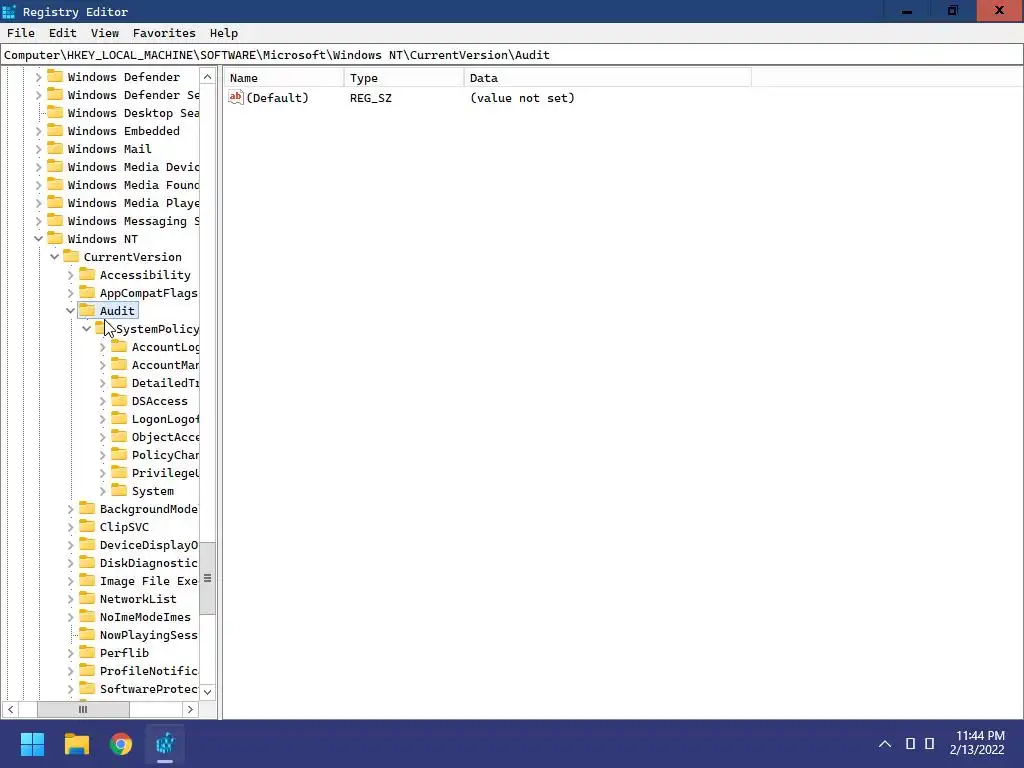Select the LogonLogof... key in the tree
1024x768 pixels.
[165, 419]
